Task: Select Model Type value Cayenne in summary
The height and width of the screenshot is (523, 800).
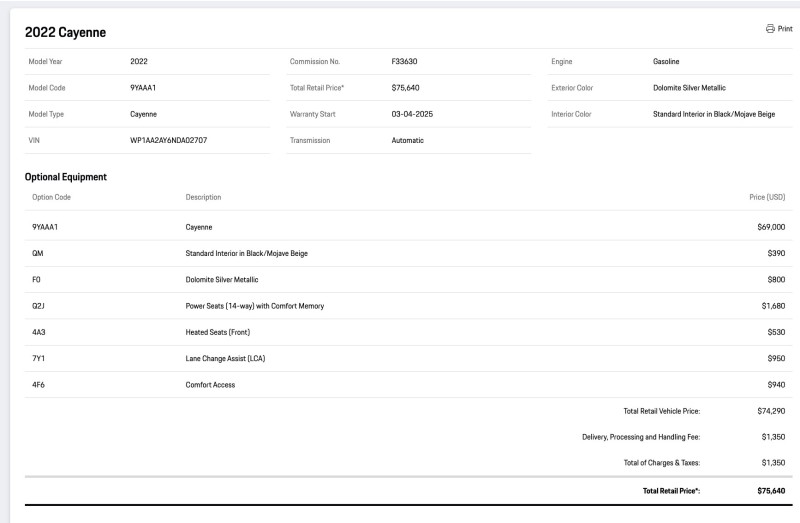Action: [143, 114]
